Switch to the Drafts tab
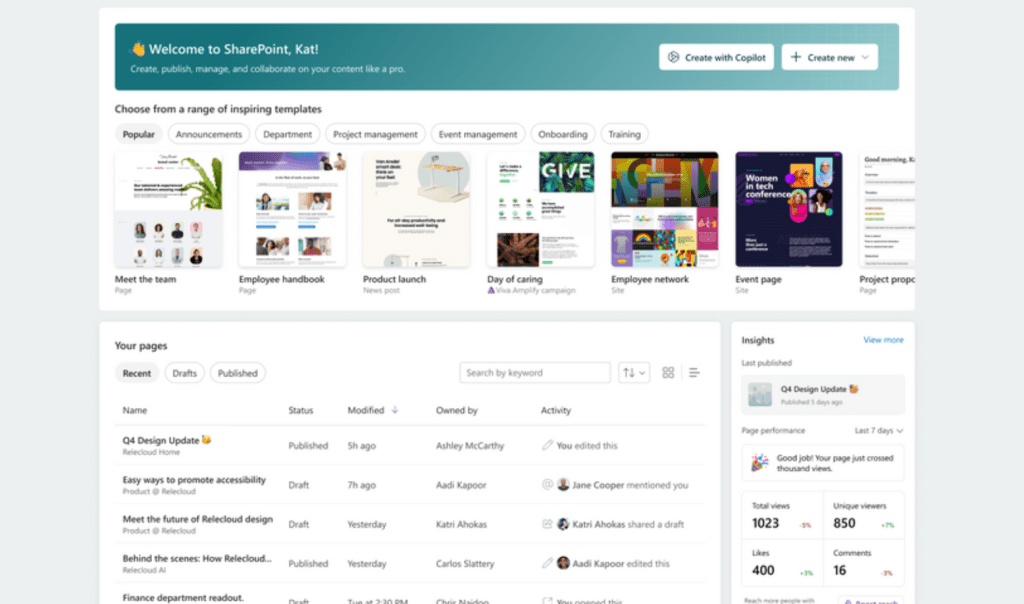This screenshot has width=1024, height=604. (x=184, y=373)
